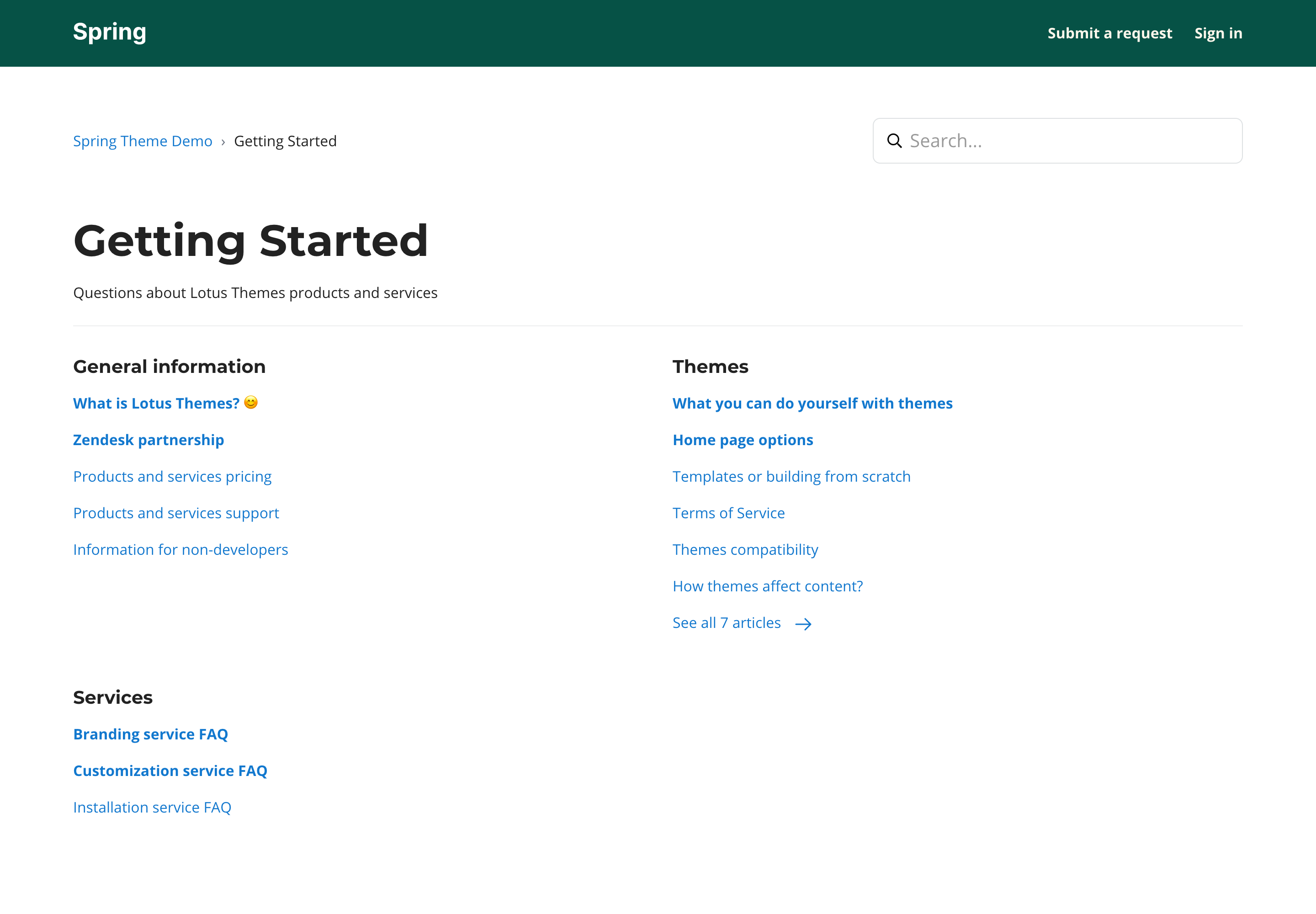Click the smiley emoji next to Lotus Themes
Image resolution: width=1316 pixels, height=914 pixels.
251,403
